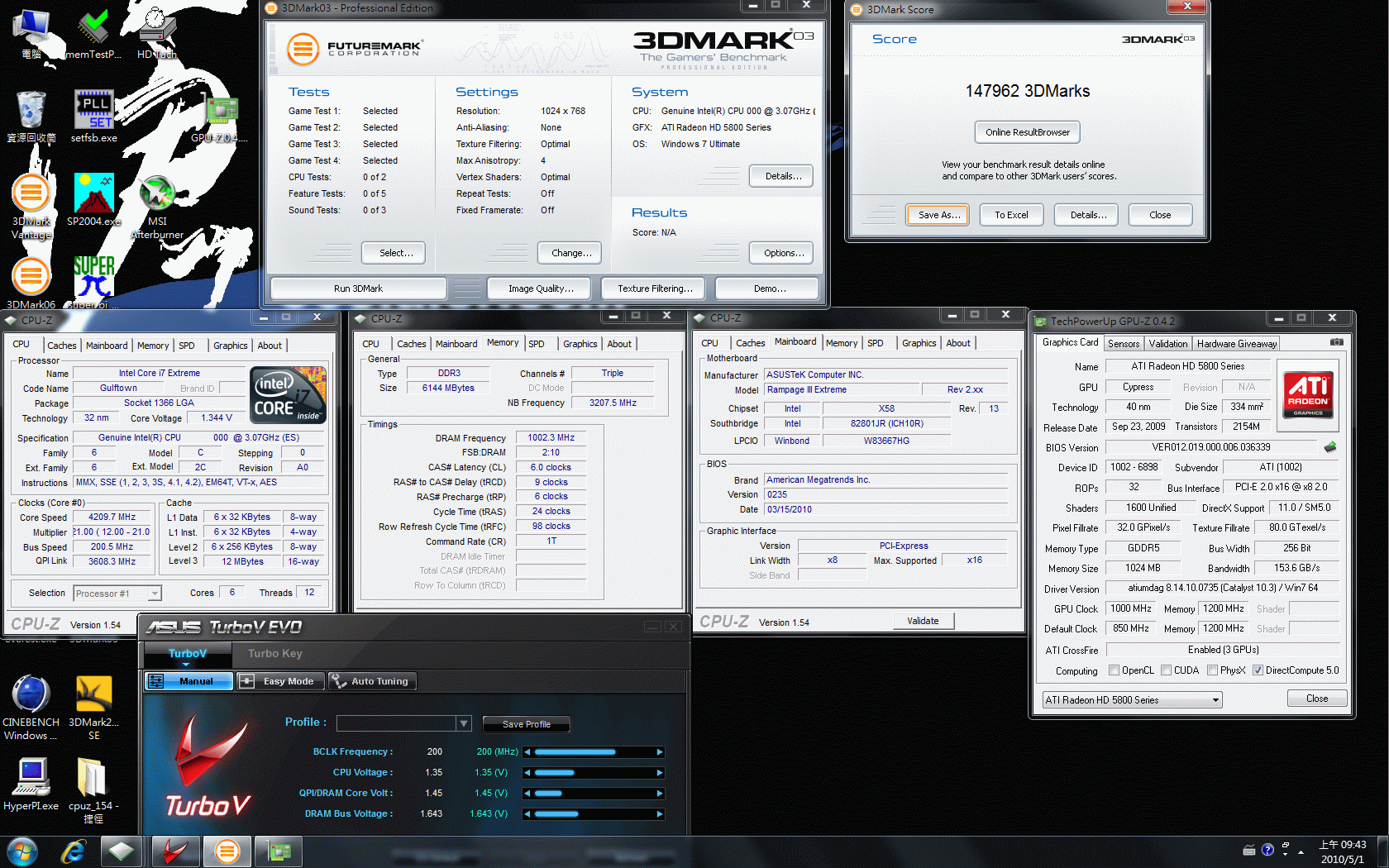Open the CPU-Z taskbar item
The image size is (1389, 868).
[x=122, y=851]
